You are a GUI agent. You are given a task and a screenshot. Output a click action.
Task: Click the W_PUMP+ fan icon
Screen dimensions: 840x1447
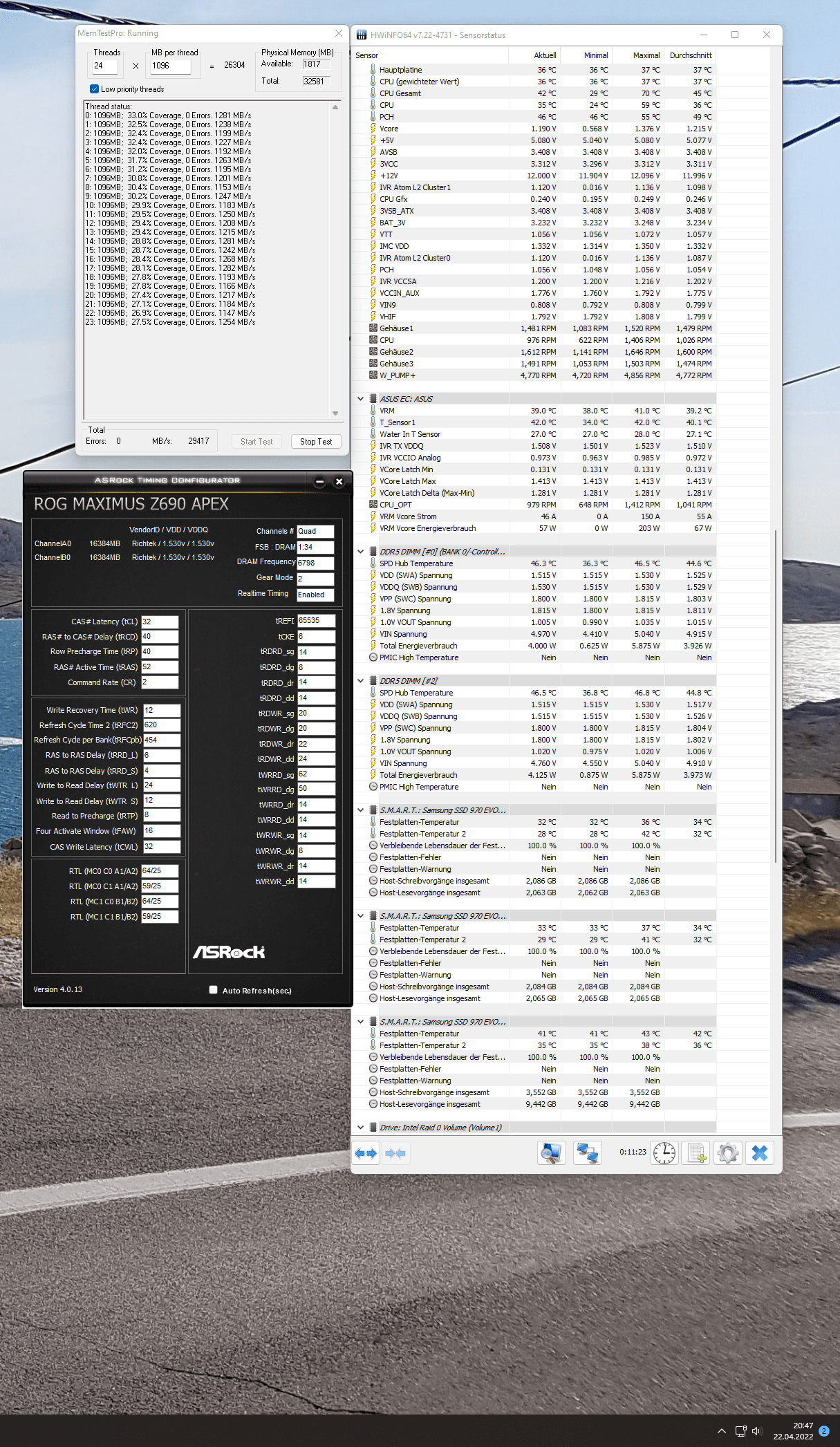(x=373, y=375)
